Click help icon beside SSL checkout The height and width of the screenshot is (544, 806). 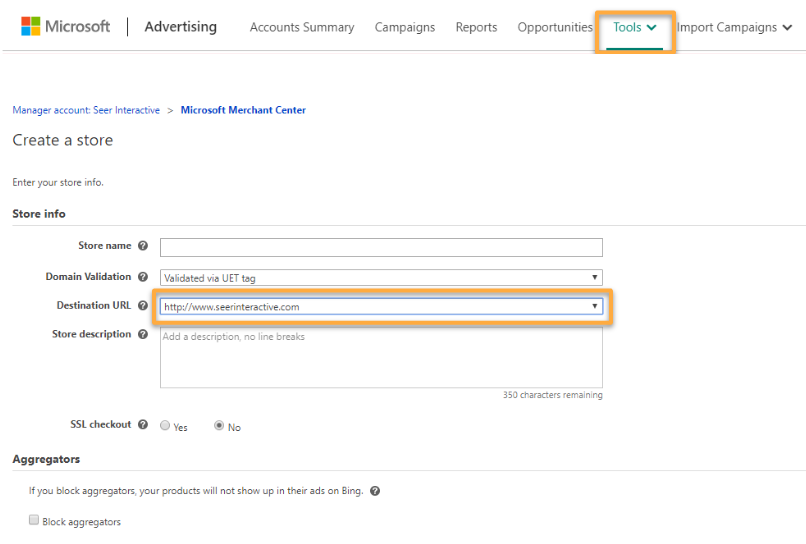click(143, 425)
